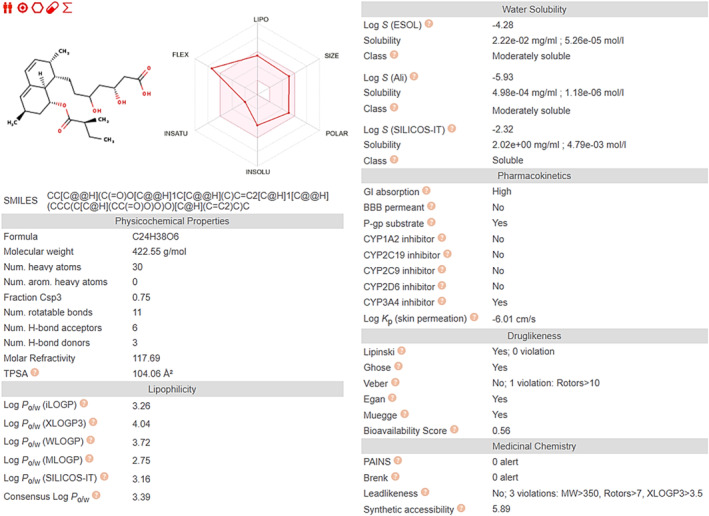Click the red sigma summation icon
Screen dimensions: 709x516
click(x=67, y=7)
